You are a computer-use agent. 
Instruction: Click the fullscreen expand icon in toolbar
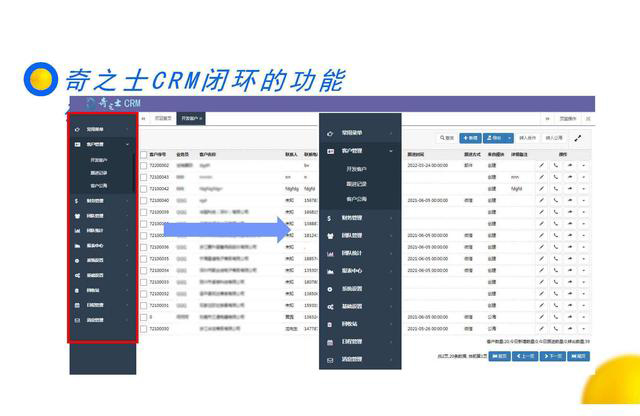click(577, 138)
